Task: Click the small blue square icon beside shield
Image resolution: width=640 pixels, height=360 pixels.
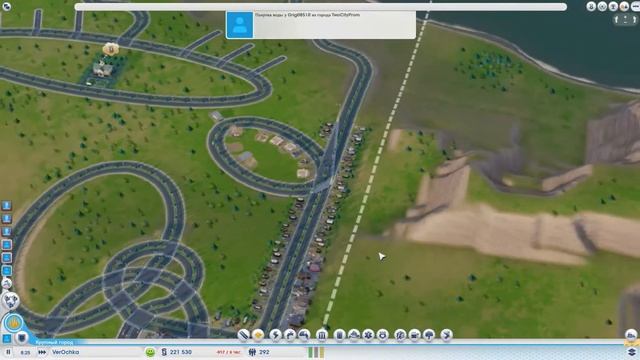Action: pyautogui.click(x=7, y=338)
